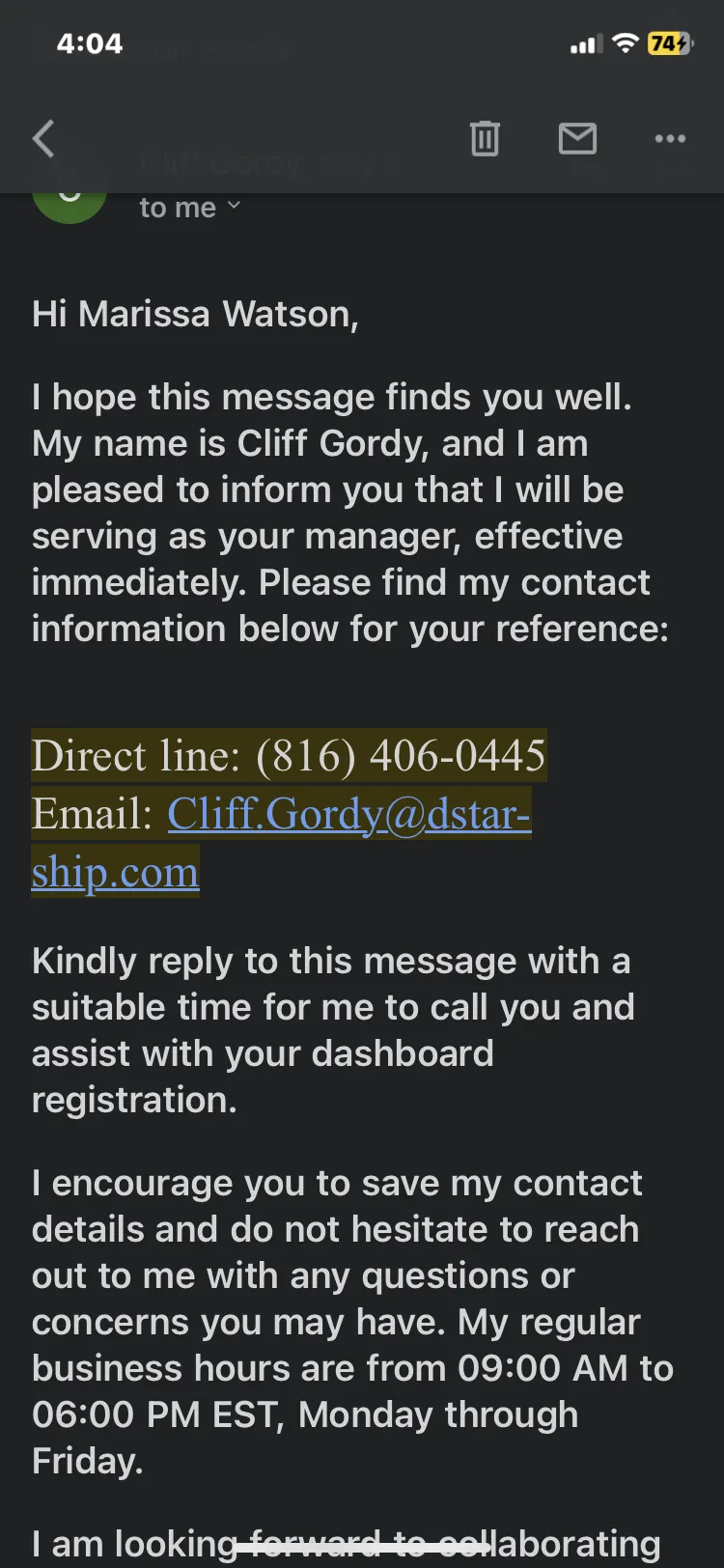Viewport: 724px width, 1568px height.
Task: Select the "Hi Marissa Watson," greeting line
Action: click(195, 315)
